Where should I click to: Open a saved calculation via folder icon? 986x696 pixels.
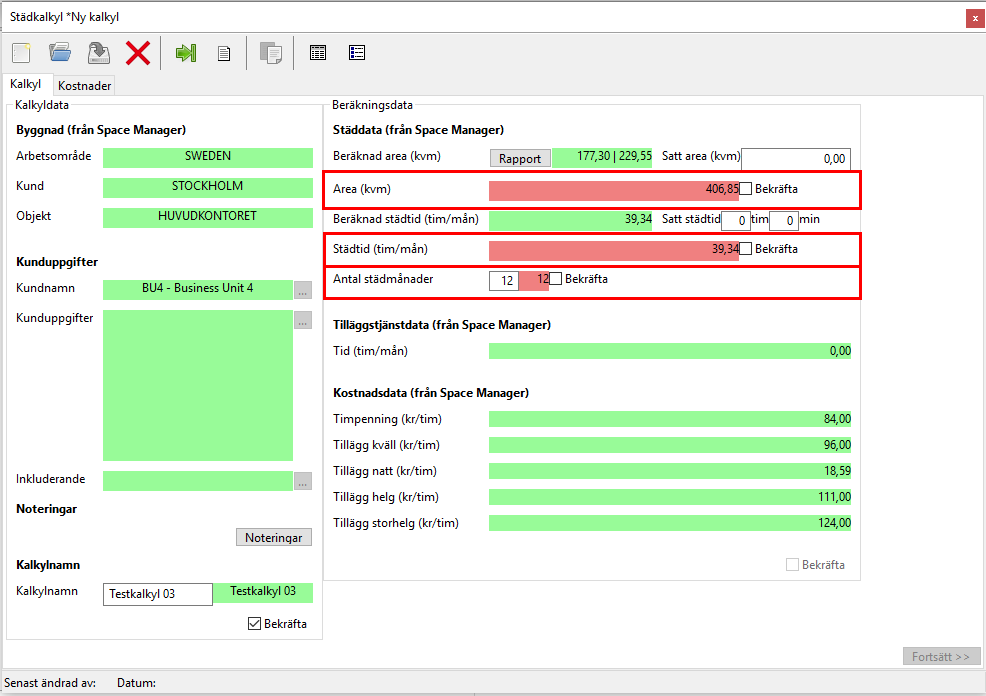click(x=60, y=53)
